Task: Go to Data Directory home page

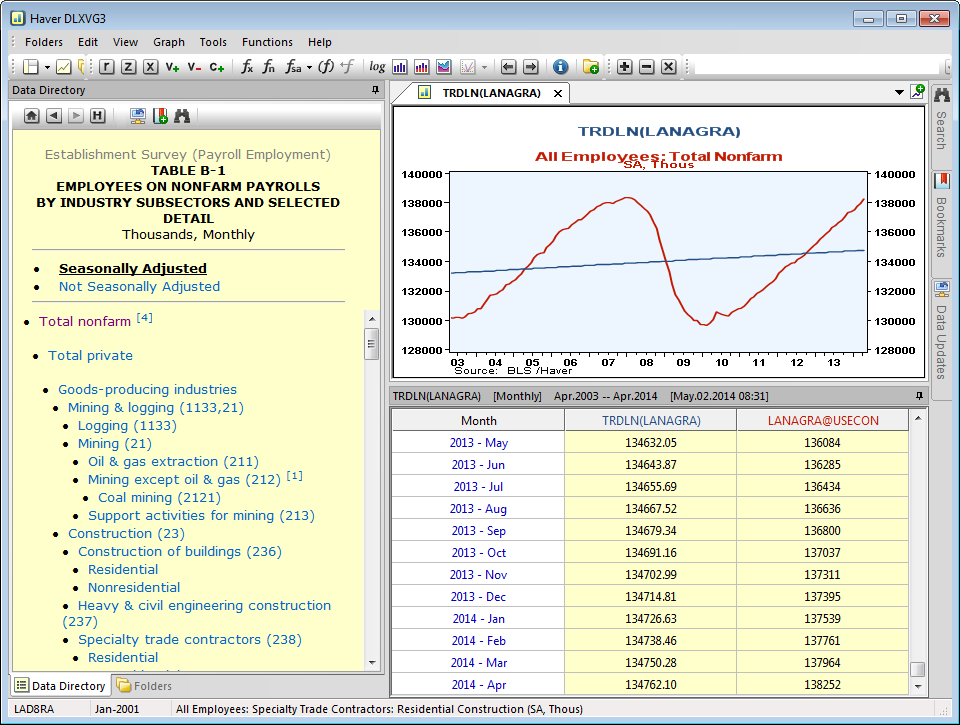Action: (x=32, y=116)
